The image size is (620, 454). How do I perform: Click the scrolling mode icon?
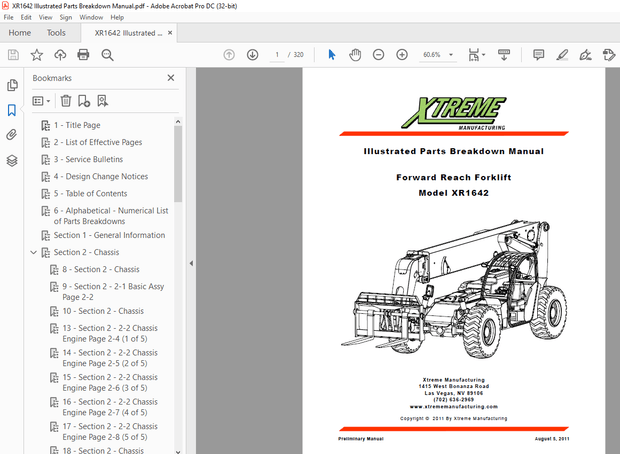pos(504,55)
